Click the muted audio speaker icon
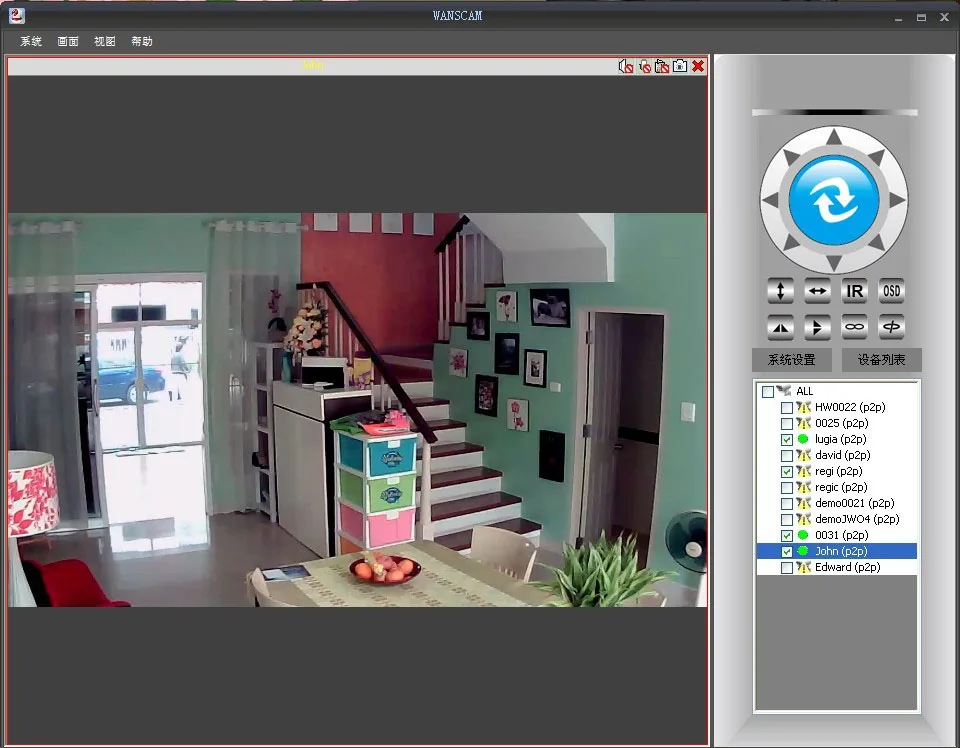 (x=626, y=66)
